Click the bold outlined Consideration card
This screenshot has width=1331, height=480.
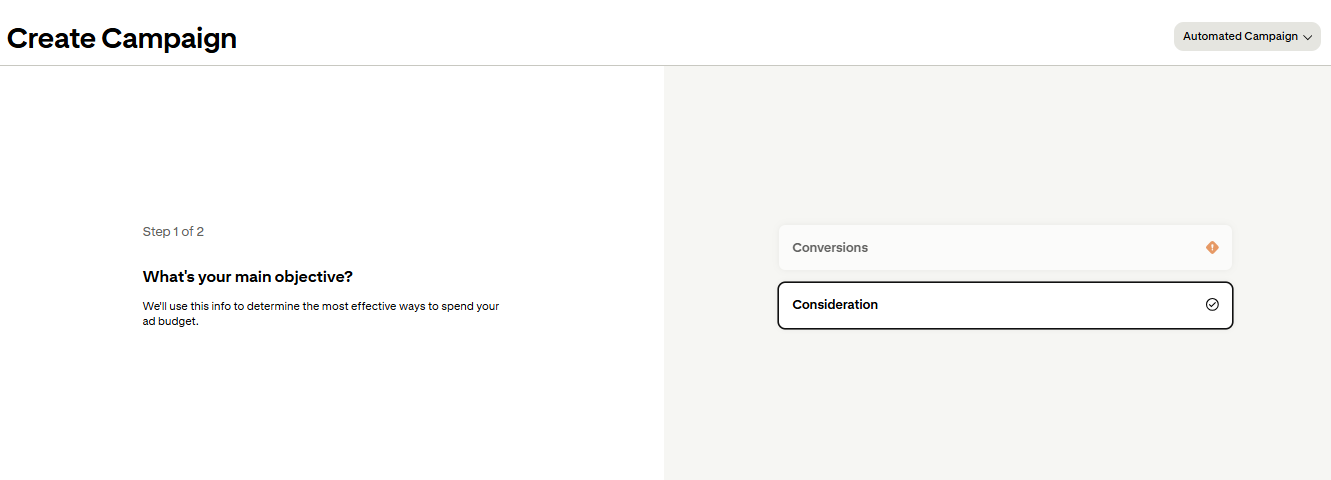1005,305
